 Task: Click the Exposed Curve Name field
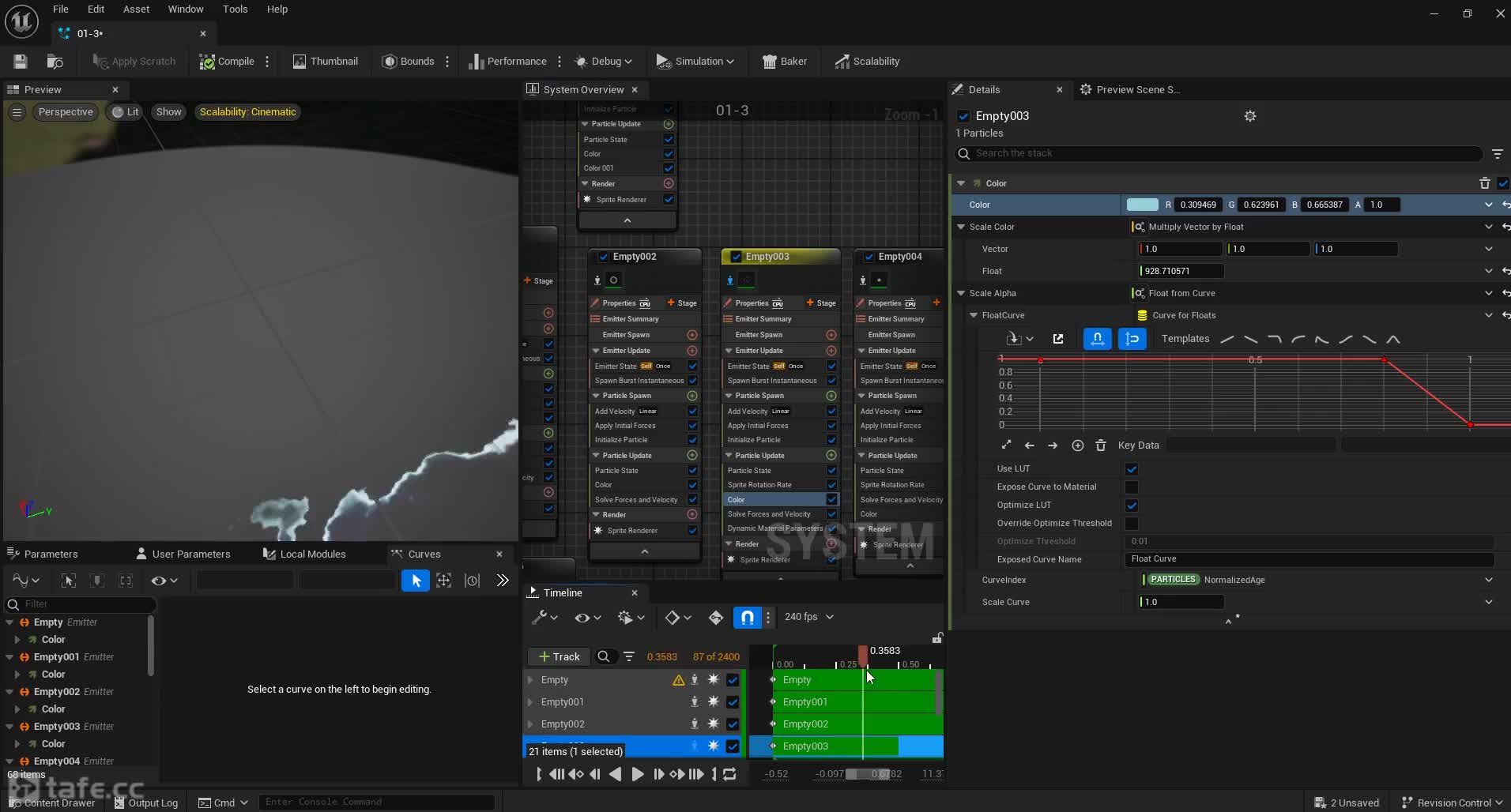click(x=1309, y=559)
